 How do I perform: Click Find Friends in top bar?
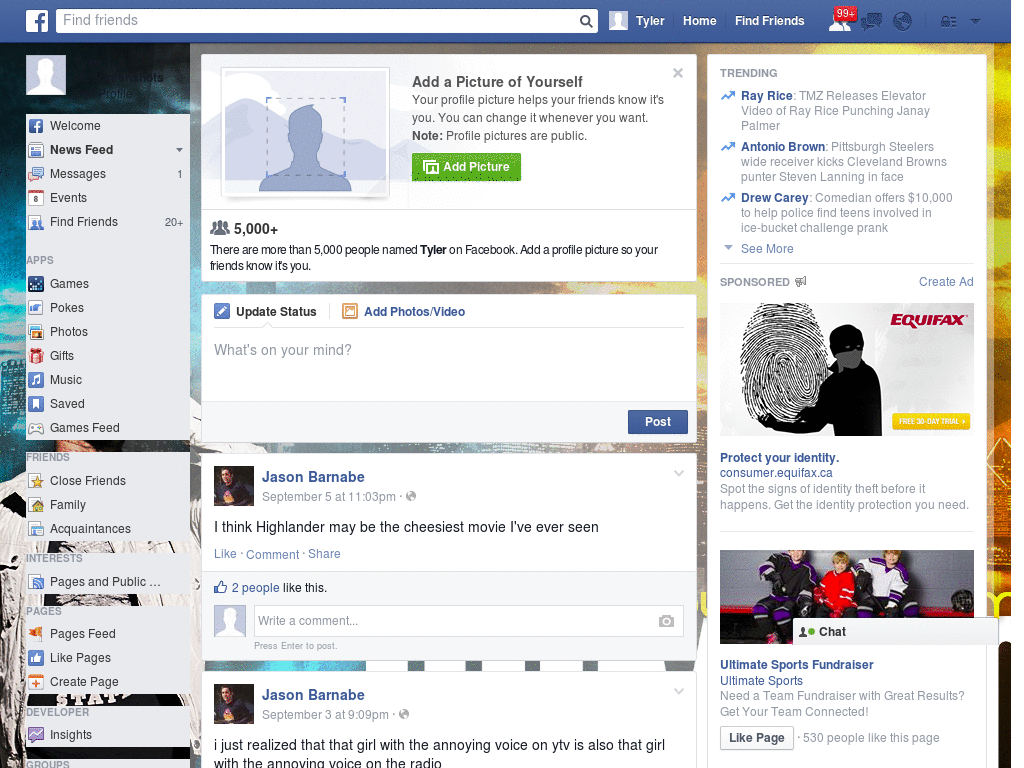coord(769,21)
